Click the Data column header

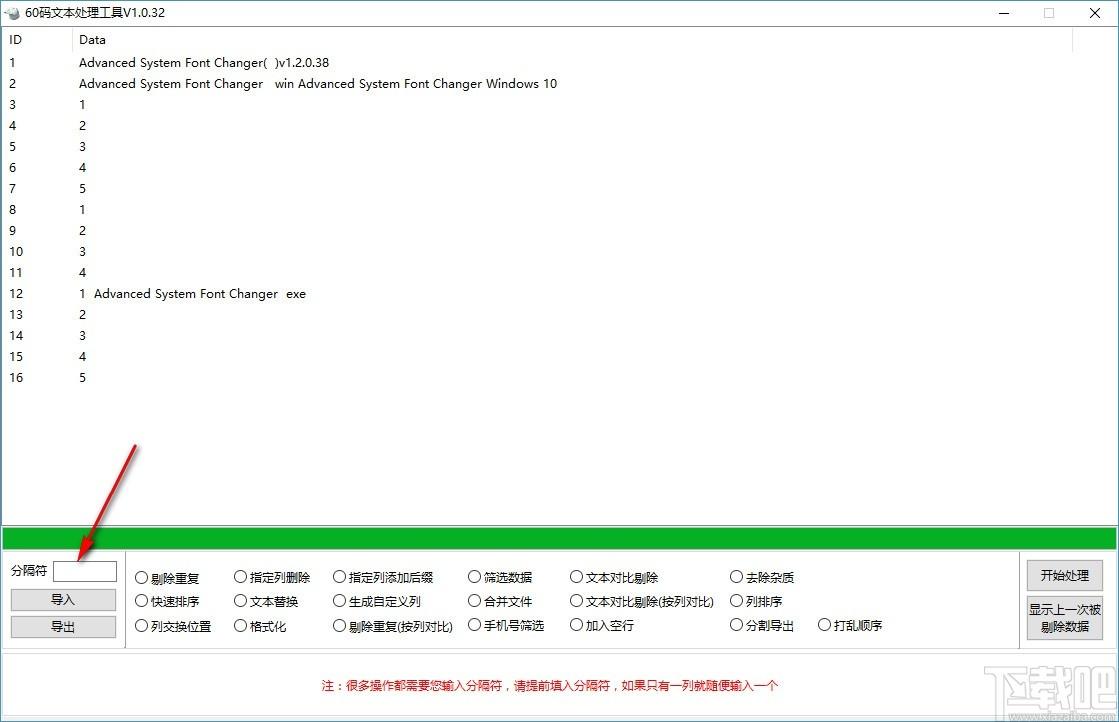click(x=92, y=40)
